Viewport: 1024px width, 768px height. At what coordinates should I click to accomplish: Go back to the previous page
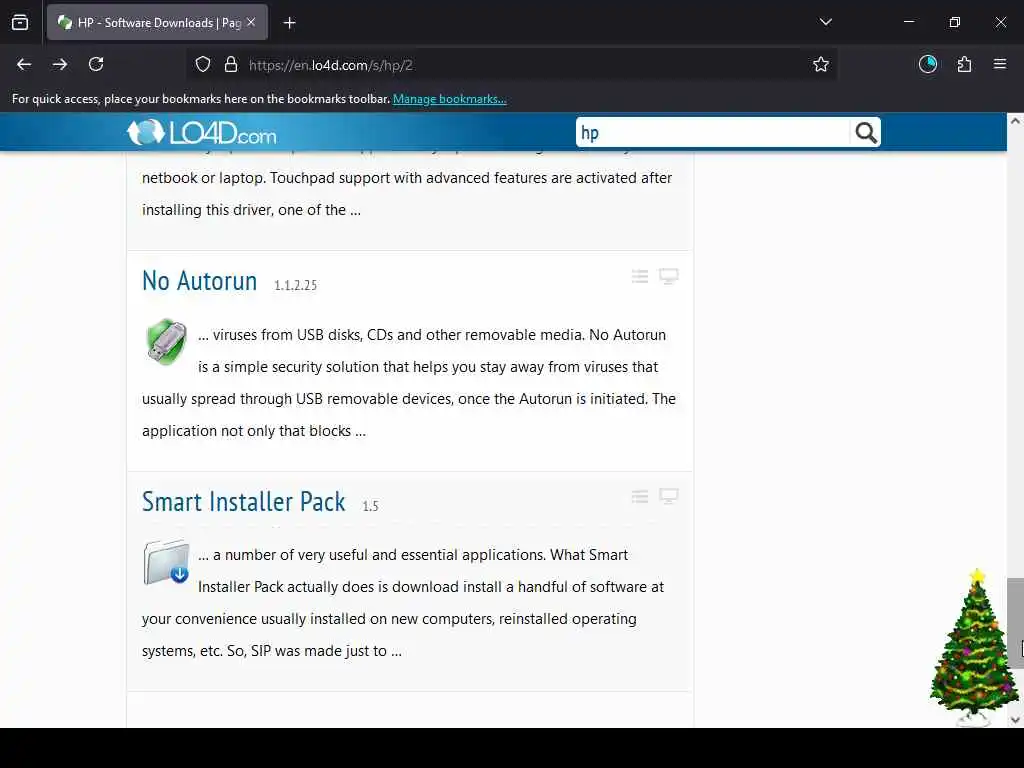[24, 64]
